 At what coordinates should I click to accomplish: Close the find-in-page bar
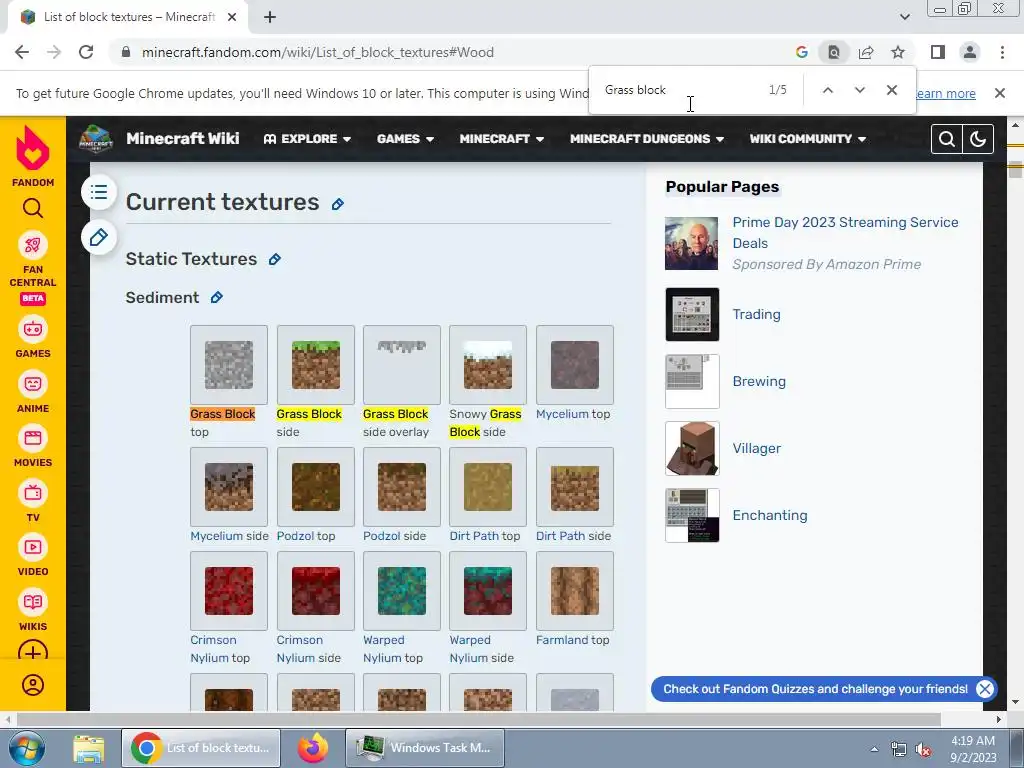[891, 90]
